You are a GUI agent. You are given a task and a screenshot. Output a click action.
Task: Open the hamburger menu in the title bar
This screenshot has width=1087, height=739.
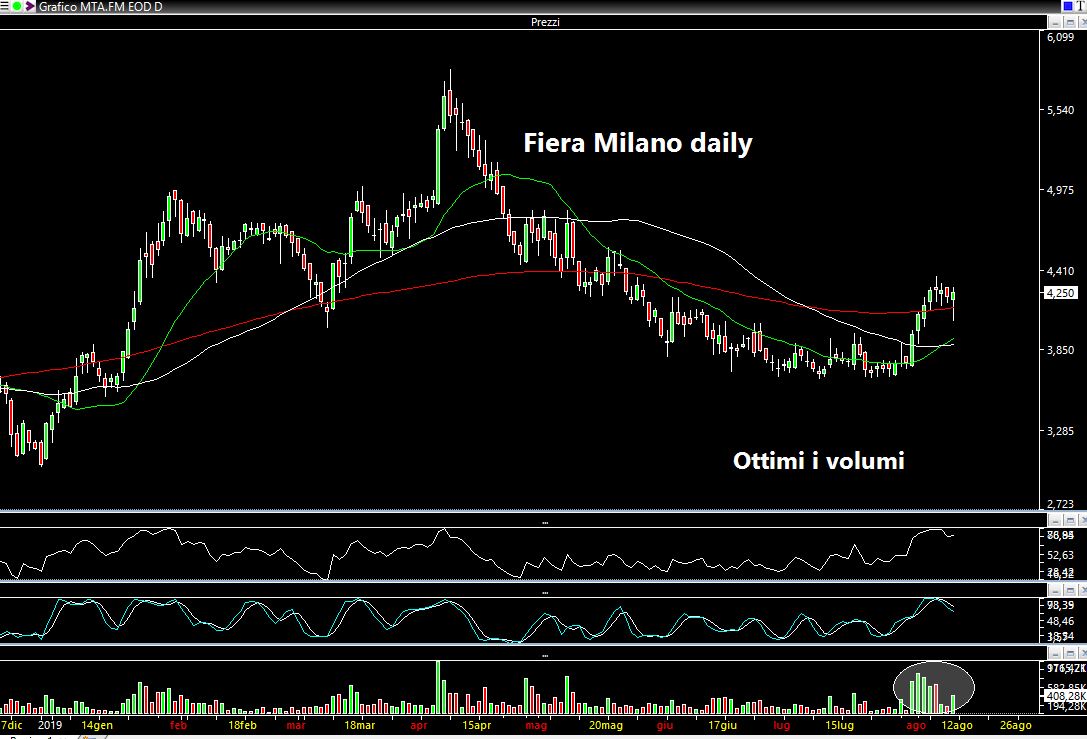[x=4, y=6]
